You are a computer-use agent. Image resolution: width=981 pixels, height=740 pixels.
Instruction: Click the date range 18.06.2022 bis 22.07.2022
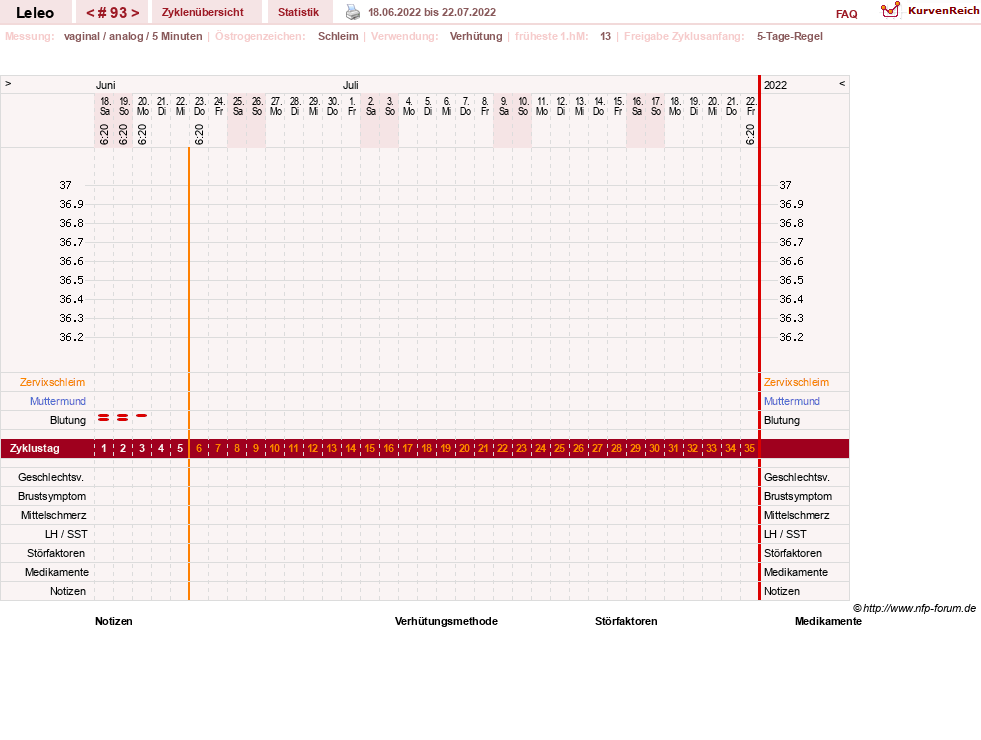tap(432, 13)
